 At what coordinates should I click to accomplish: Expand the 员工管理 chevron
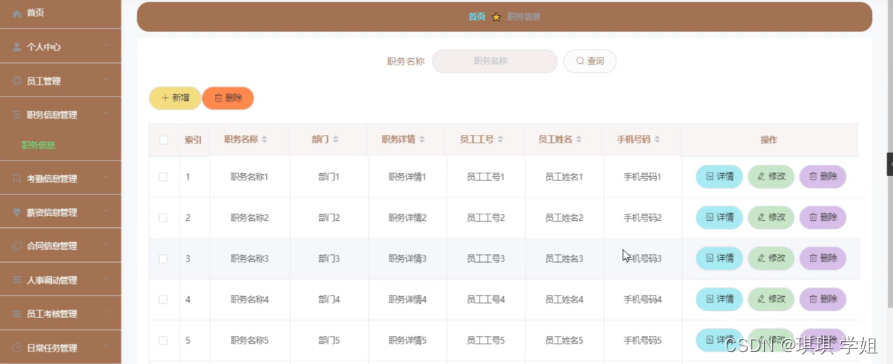point(106,80)
